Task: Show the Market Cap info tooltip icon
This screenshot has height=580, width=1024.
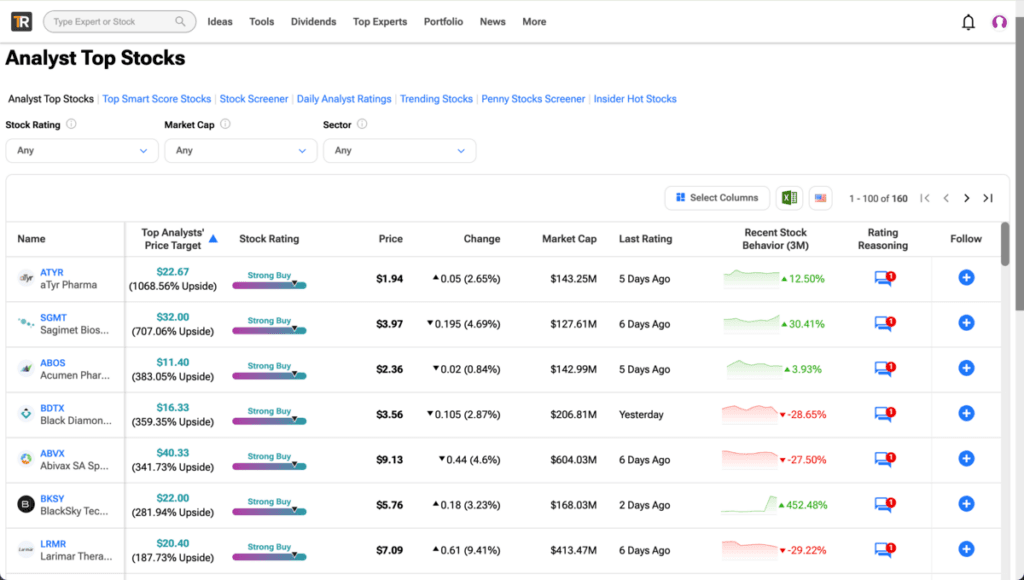Action: (x=225, y=124)
